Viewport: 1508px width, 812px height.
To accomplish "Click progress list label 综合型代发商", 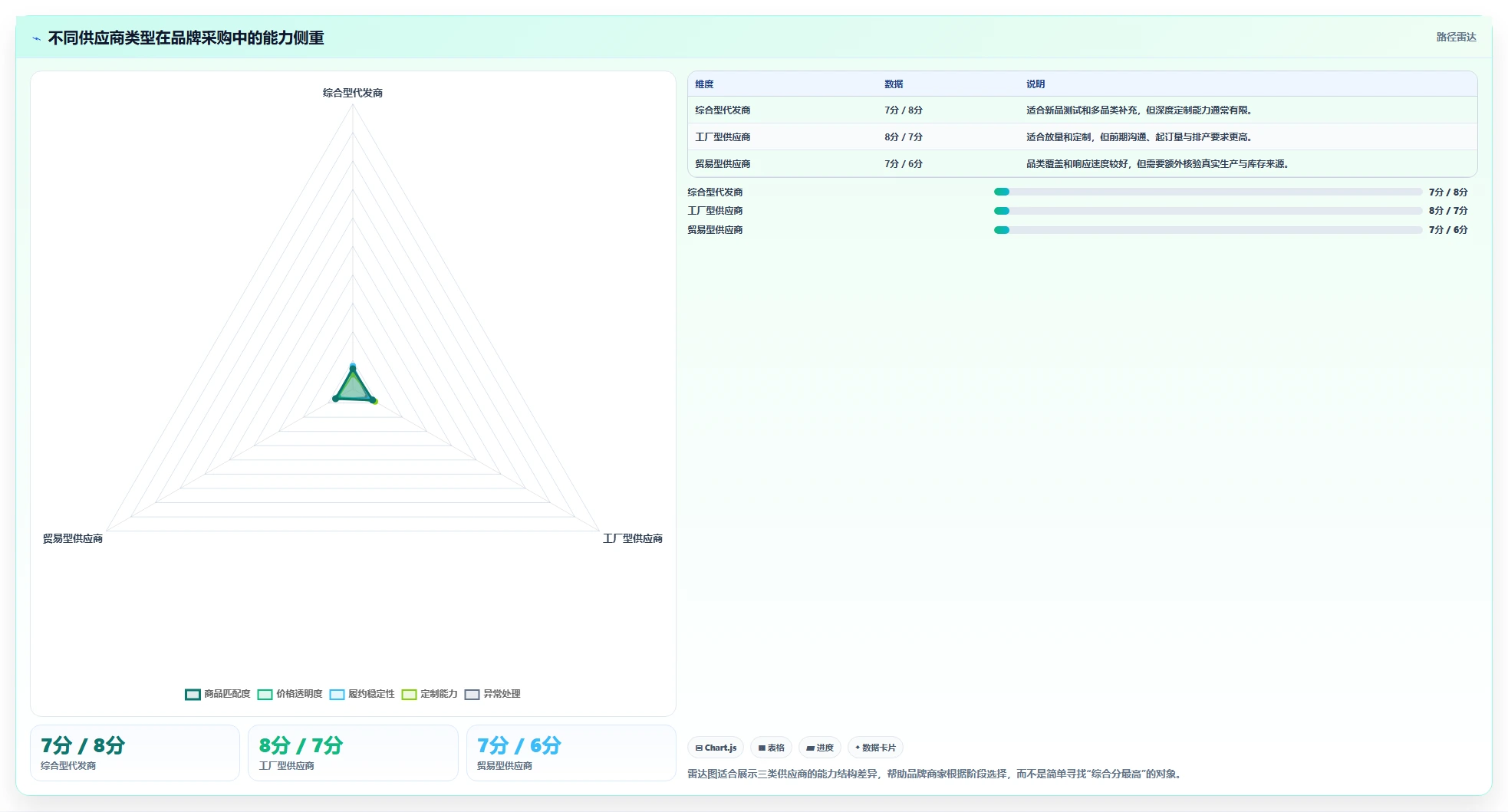I will 715,192.
